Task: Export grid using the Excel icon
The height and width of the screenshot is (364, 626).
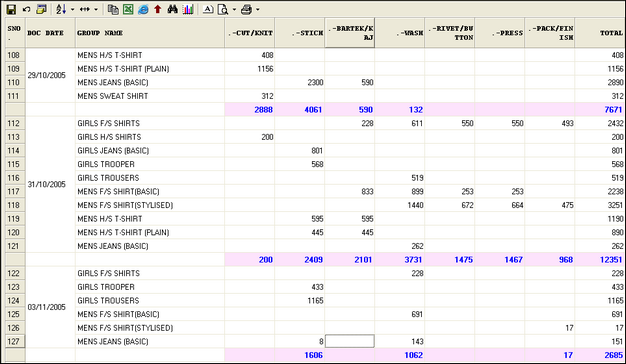Action: point(128,9)
